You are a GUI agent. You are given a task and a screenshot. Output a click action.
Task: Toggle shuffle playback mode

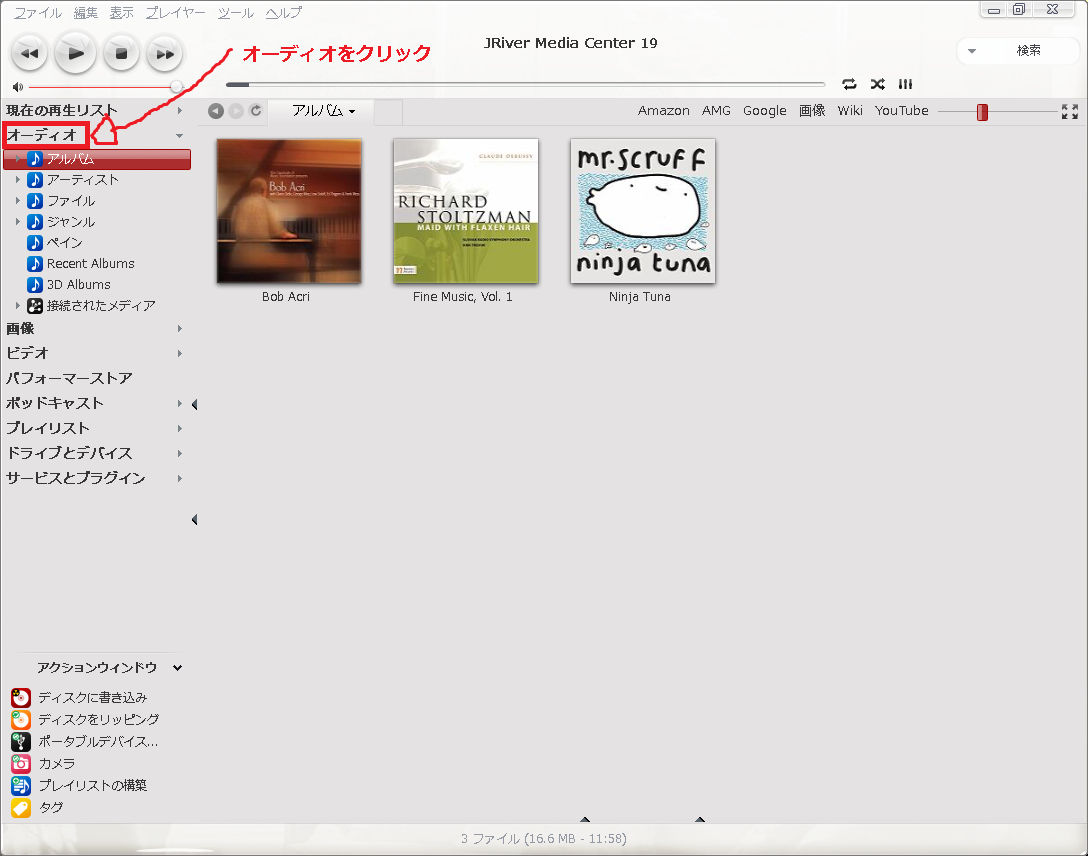tap(877, 84)
